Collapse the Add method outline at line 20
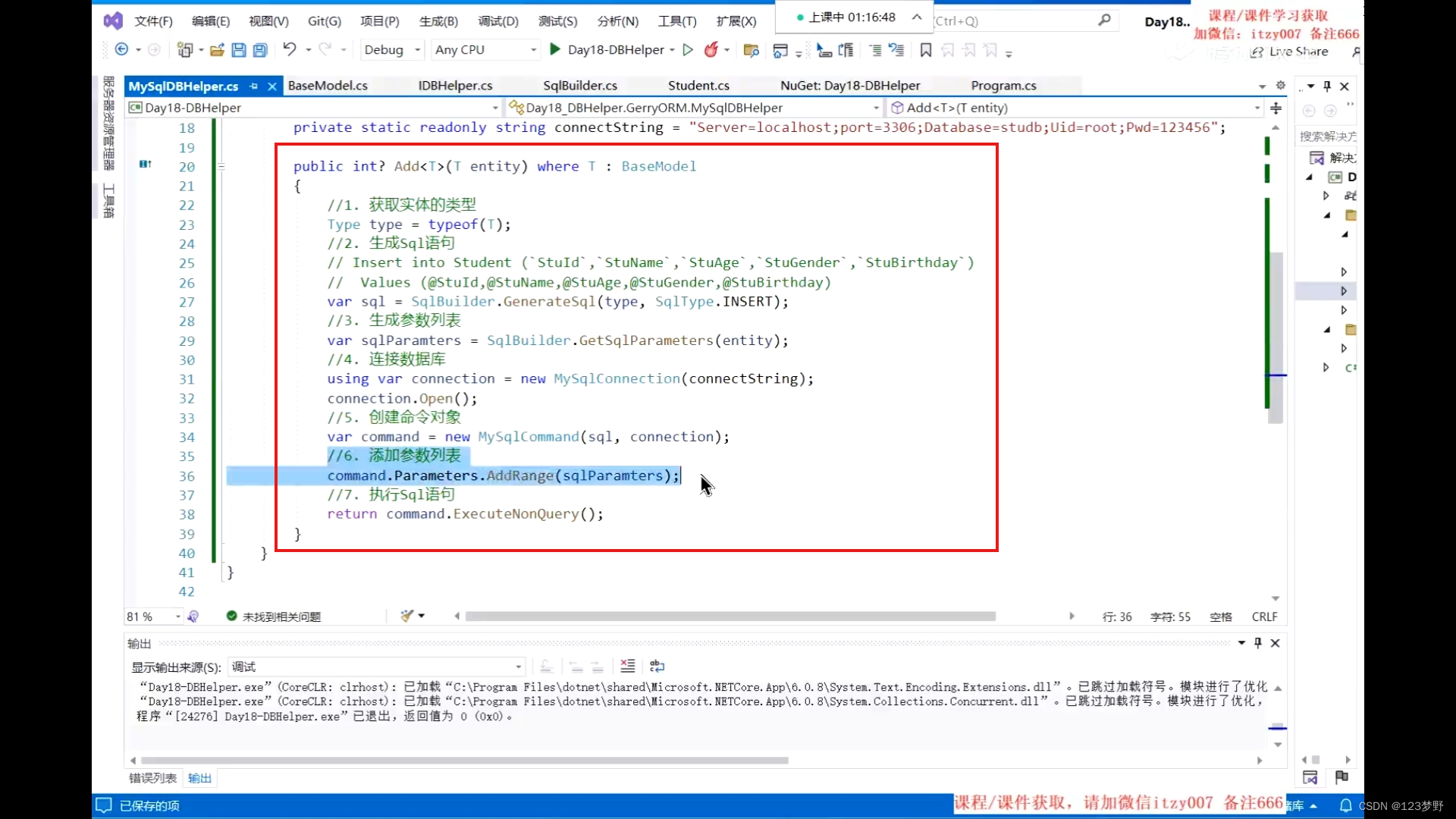Viewport: 1456px width, 819px height. click(x=221, y=166)
